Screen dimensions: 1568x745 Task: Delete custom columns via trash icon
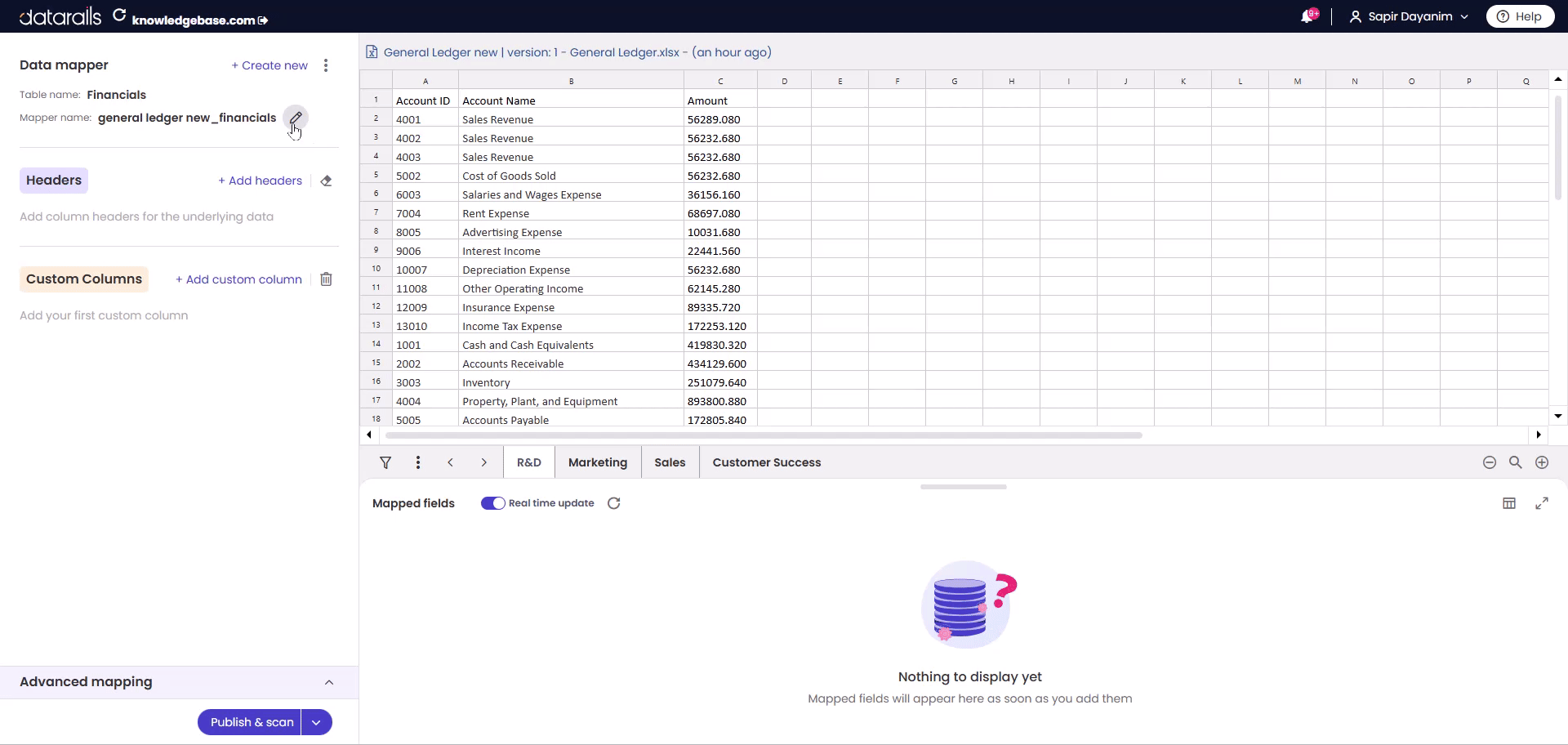click(x=326, y=279)
